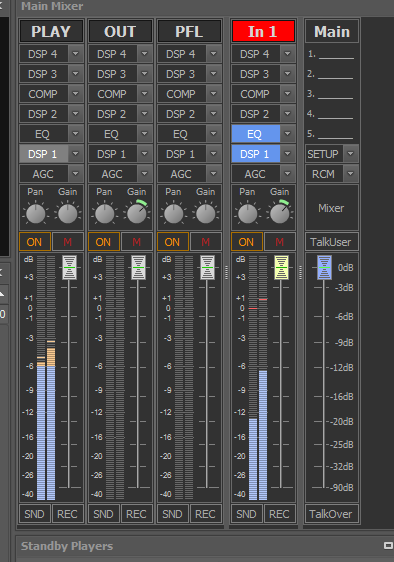
Task: Click the Standby Players panel title
Action: click(67, 546)
